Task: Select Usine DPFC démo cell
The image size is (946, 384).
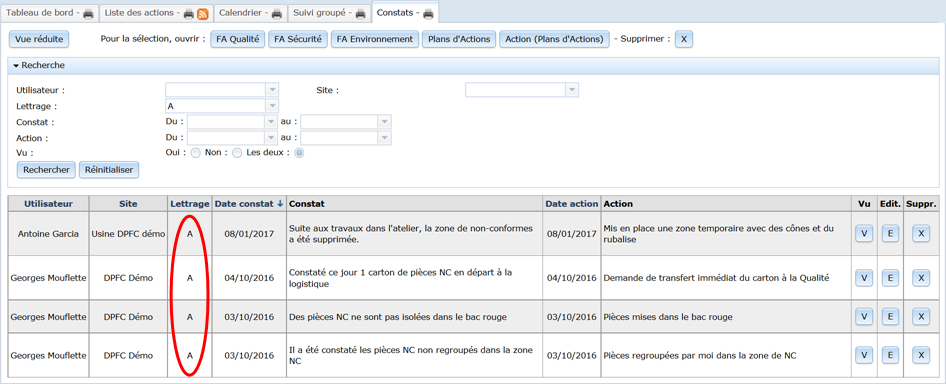Action: 129,234
